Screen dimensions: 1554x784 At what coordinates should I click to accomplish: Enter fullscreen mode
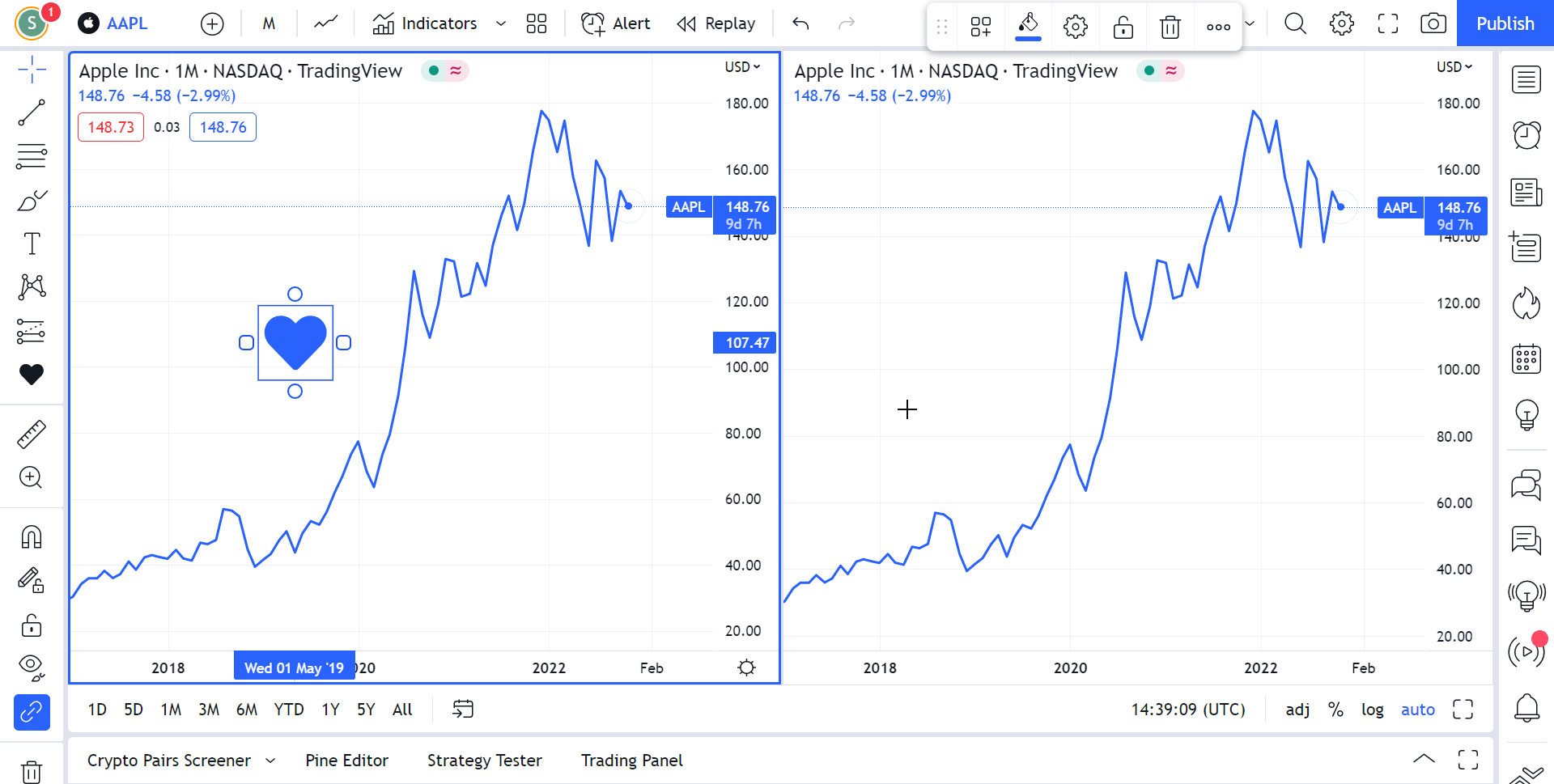click(x=1388, y=23)
